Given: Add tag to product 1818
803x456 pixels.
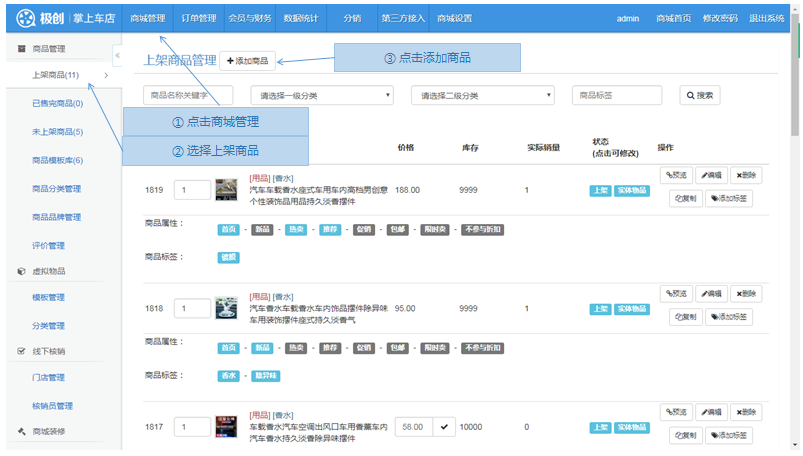Looking at the screenshot, I should (729, 317).
